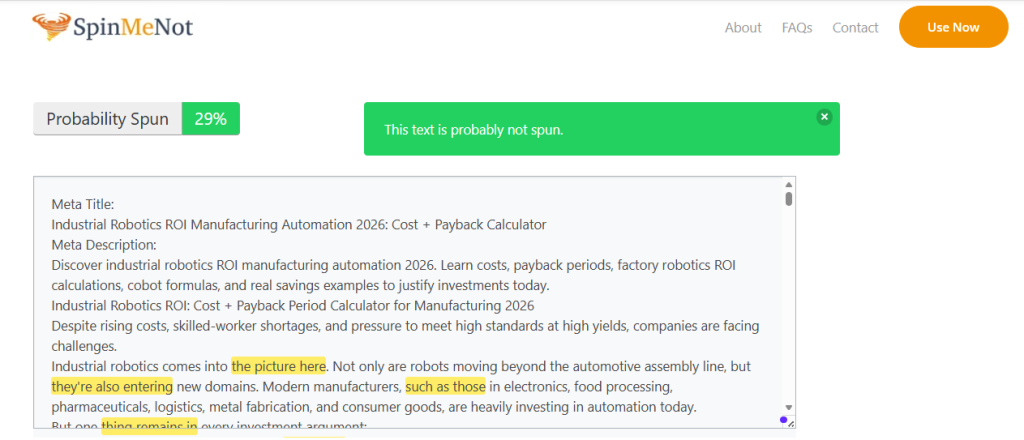Click the SpinMeNot brand name text

tap(133, 27)
